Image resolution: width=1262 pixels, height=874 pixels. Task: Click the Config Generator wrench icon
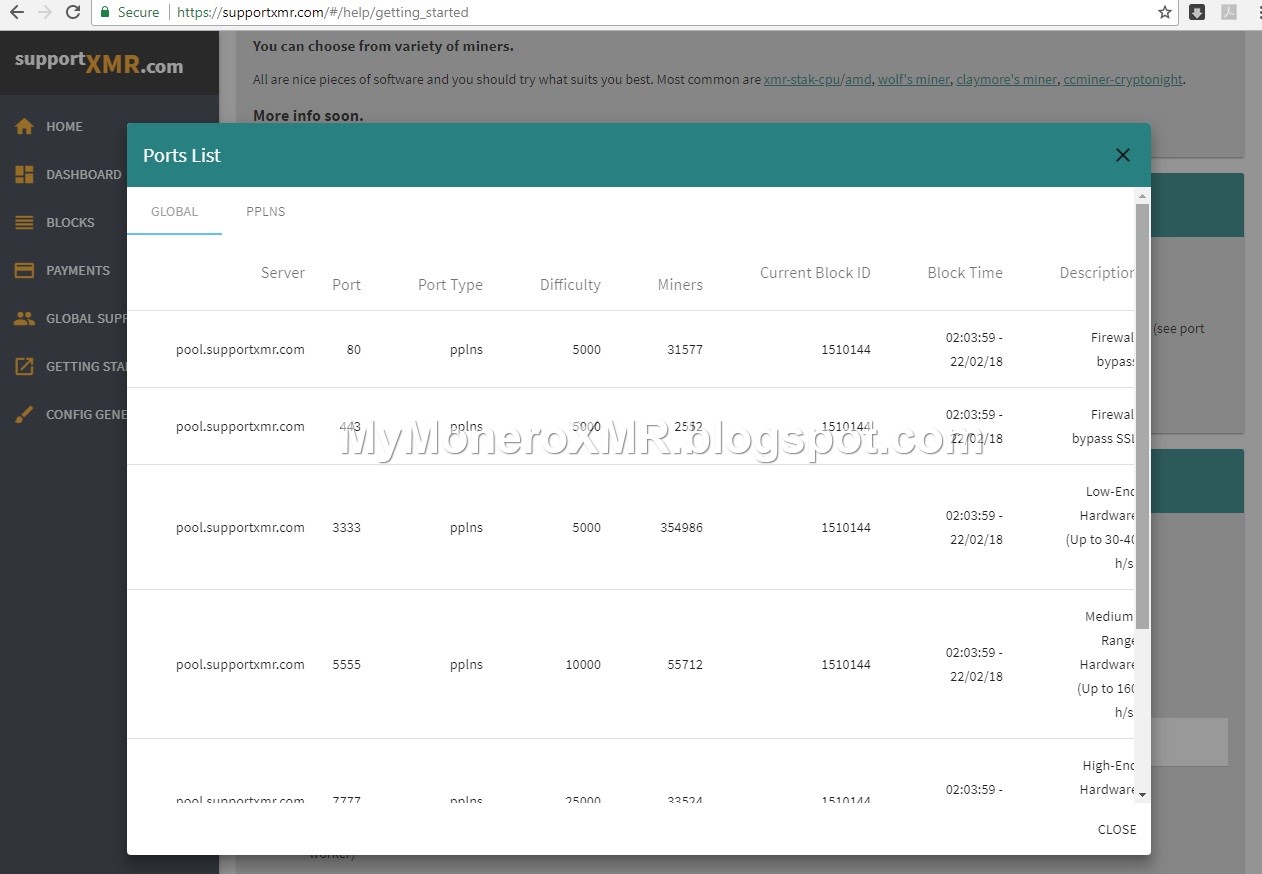click(x=23, y=414)
